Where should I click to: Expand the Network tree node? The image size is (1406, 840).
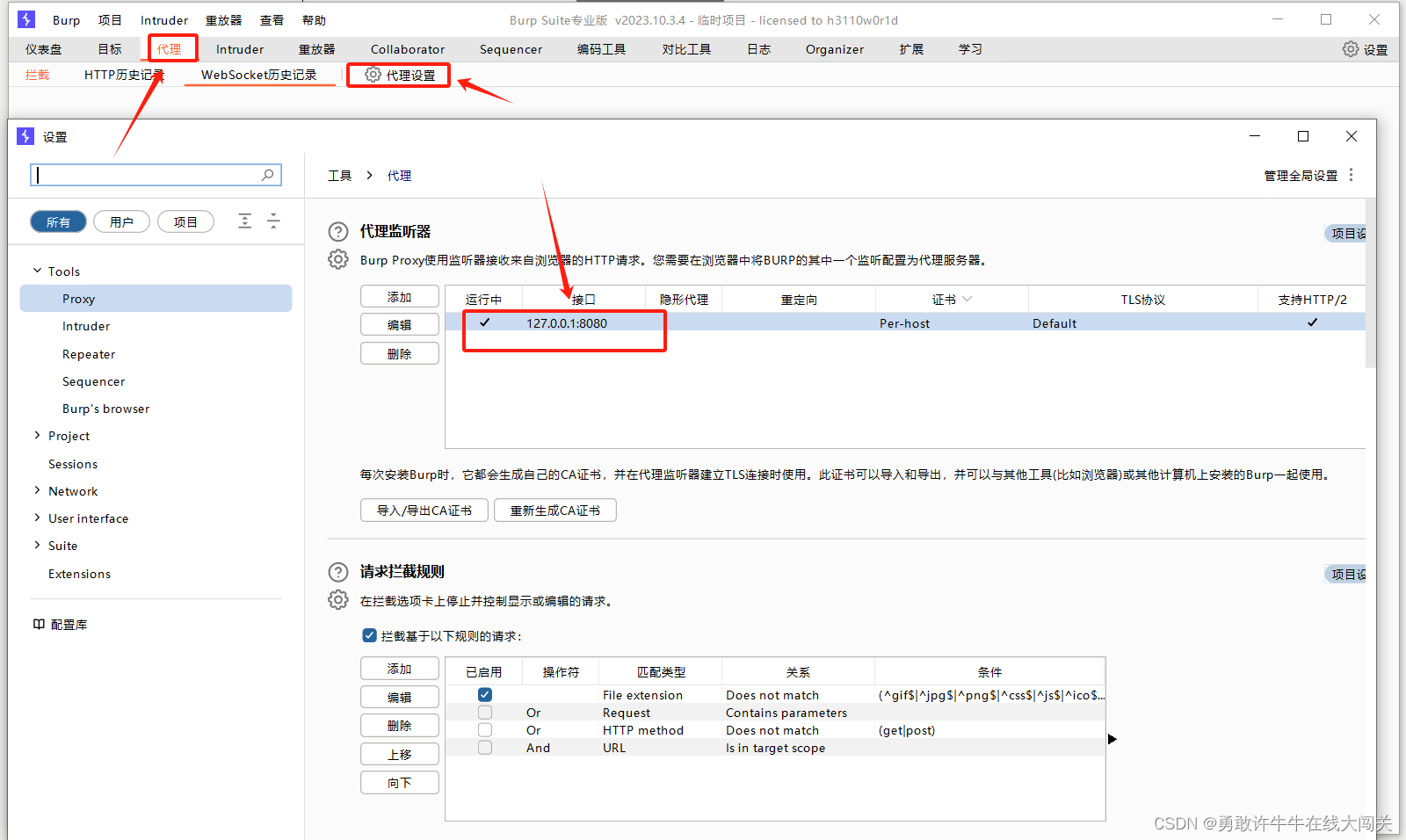(x=37, y=490)
